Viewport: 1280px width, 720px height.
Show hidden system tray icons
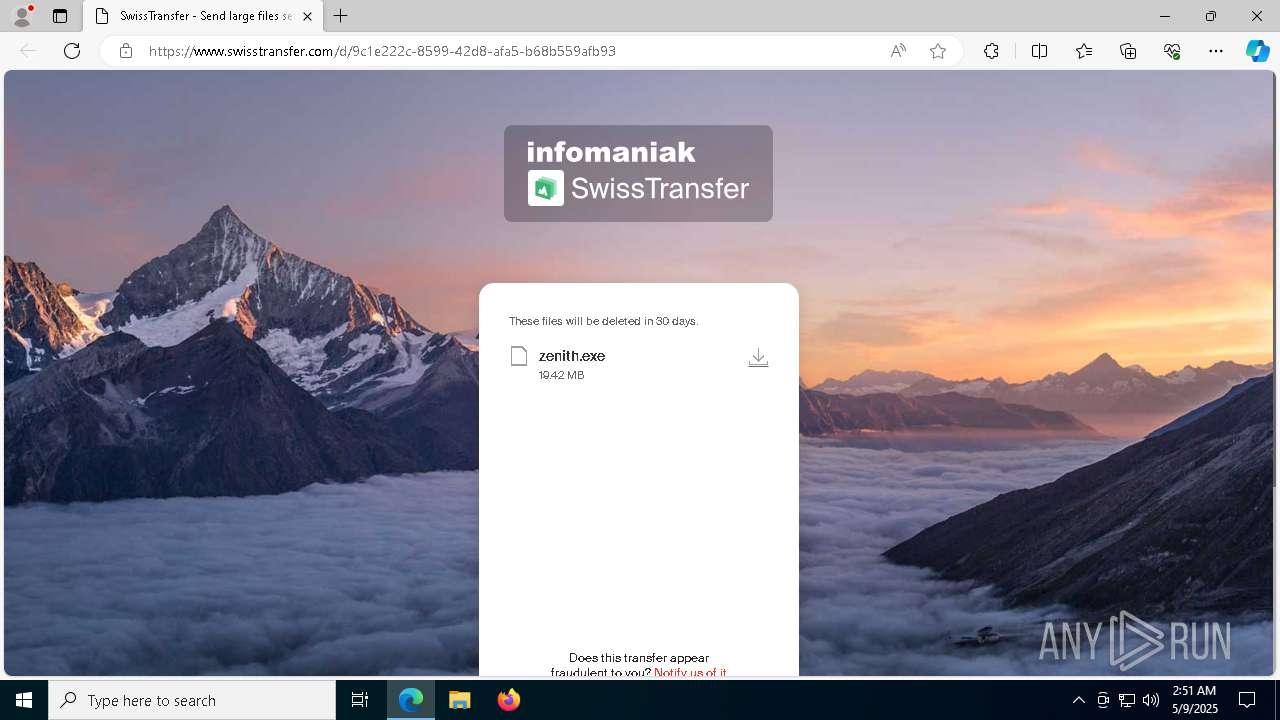click(1078, 700)
